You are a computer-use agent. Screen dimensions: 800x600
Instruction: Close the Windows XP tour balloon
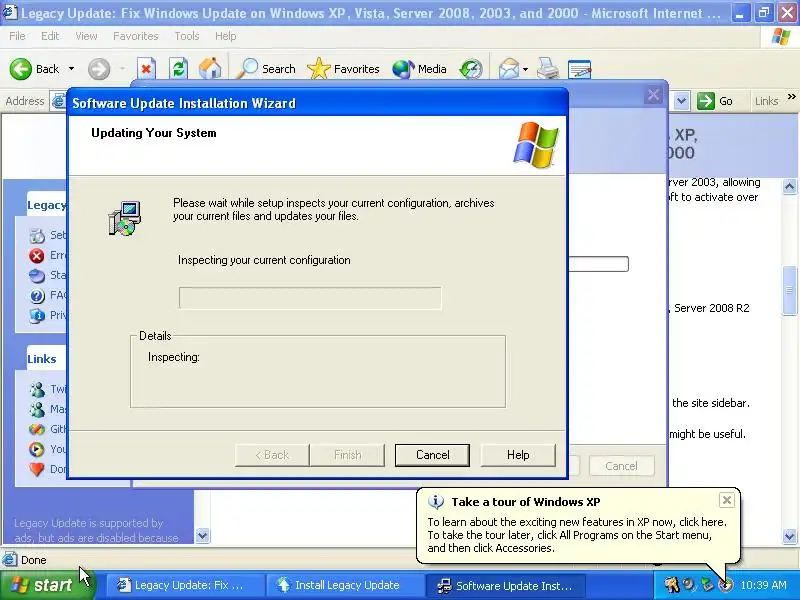(x=727, y=500)
